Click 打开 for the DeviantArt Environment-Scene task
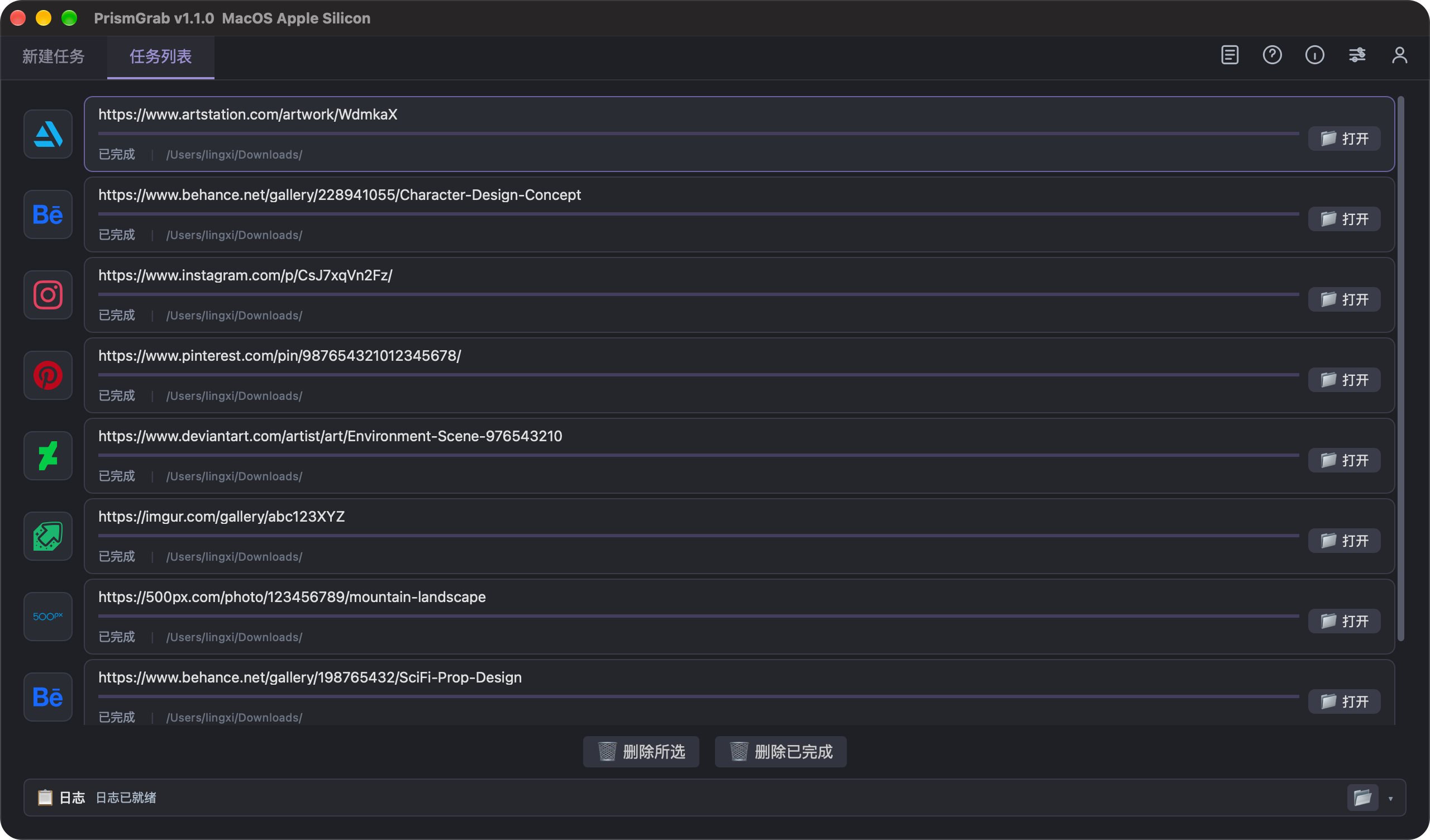The width and height of the screenshot is (1430, 840). tap(1345, 460)
